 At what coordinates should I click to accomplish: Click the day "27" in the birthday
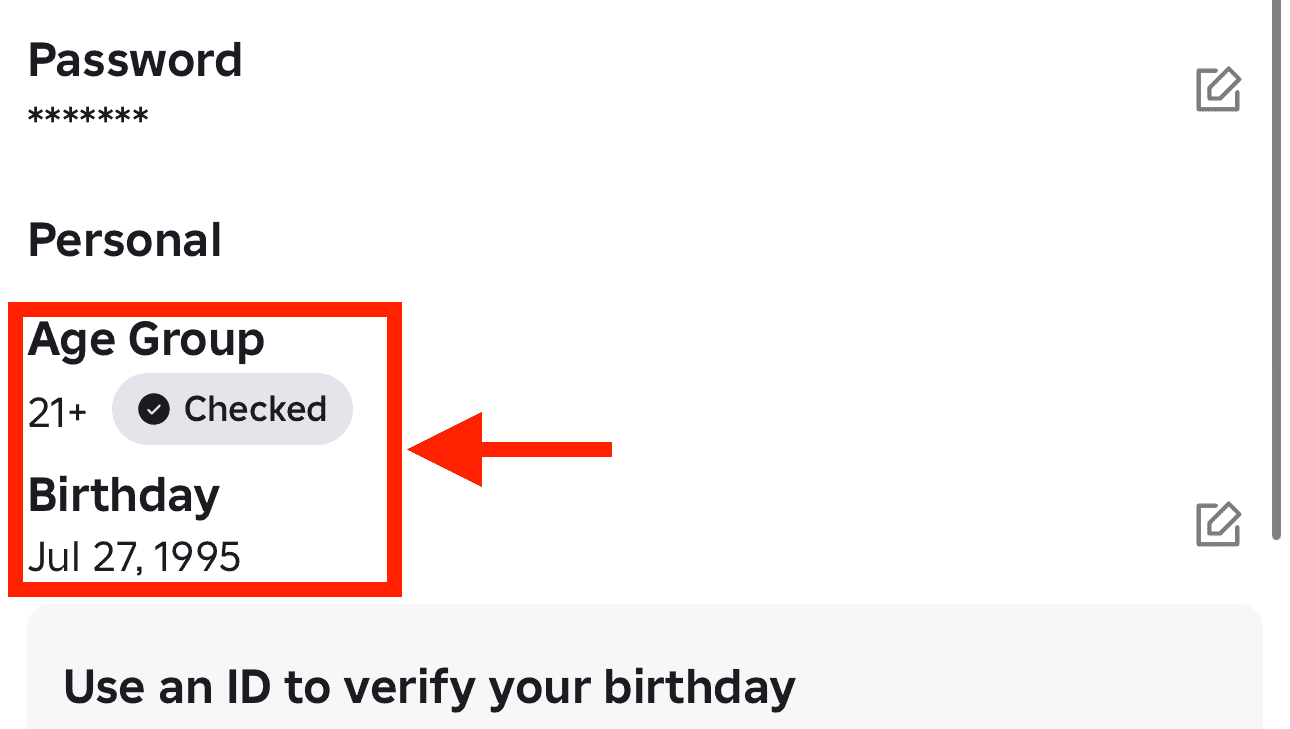click(x=111, y=557)
